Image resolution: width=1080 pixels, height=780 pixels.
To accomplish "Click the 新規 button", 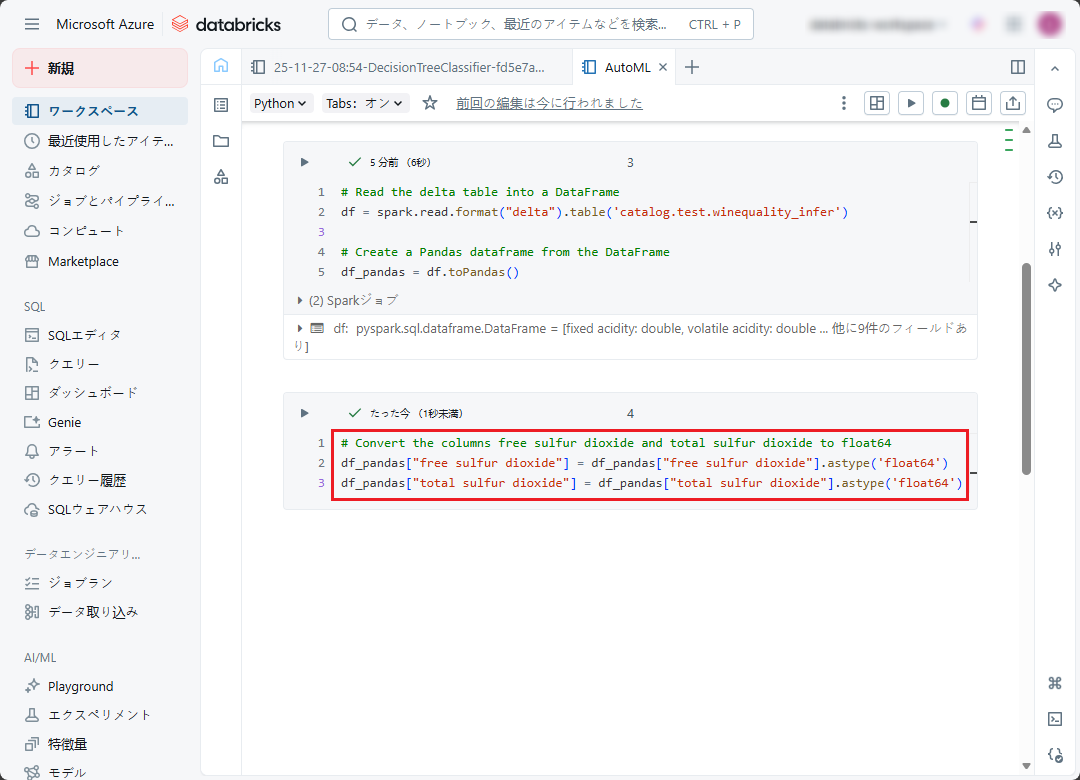I will tap(100, 68).
